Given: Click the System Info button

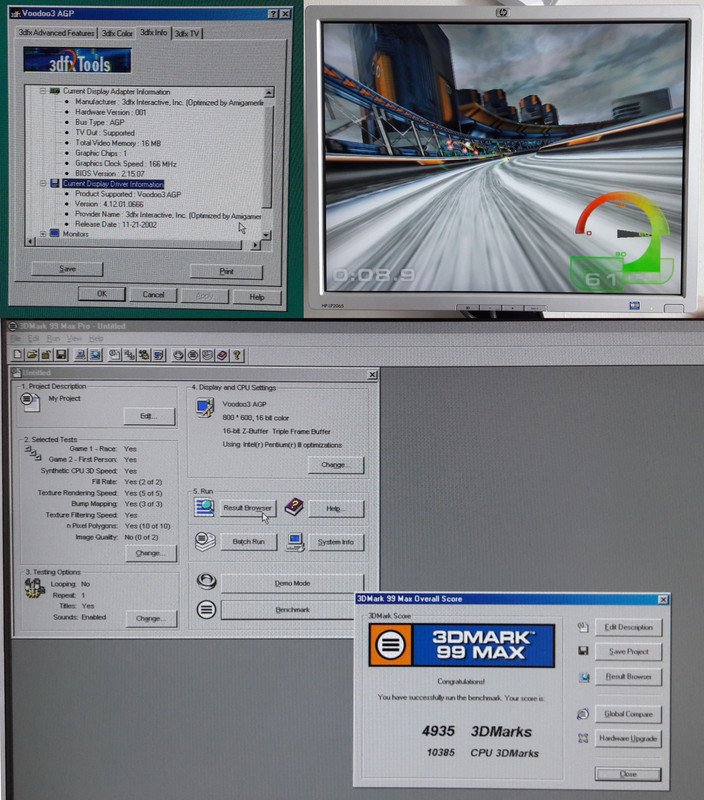Looking at the screenshot, I should click(x=336, y=542).
